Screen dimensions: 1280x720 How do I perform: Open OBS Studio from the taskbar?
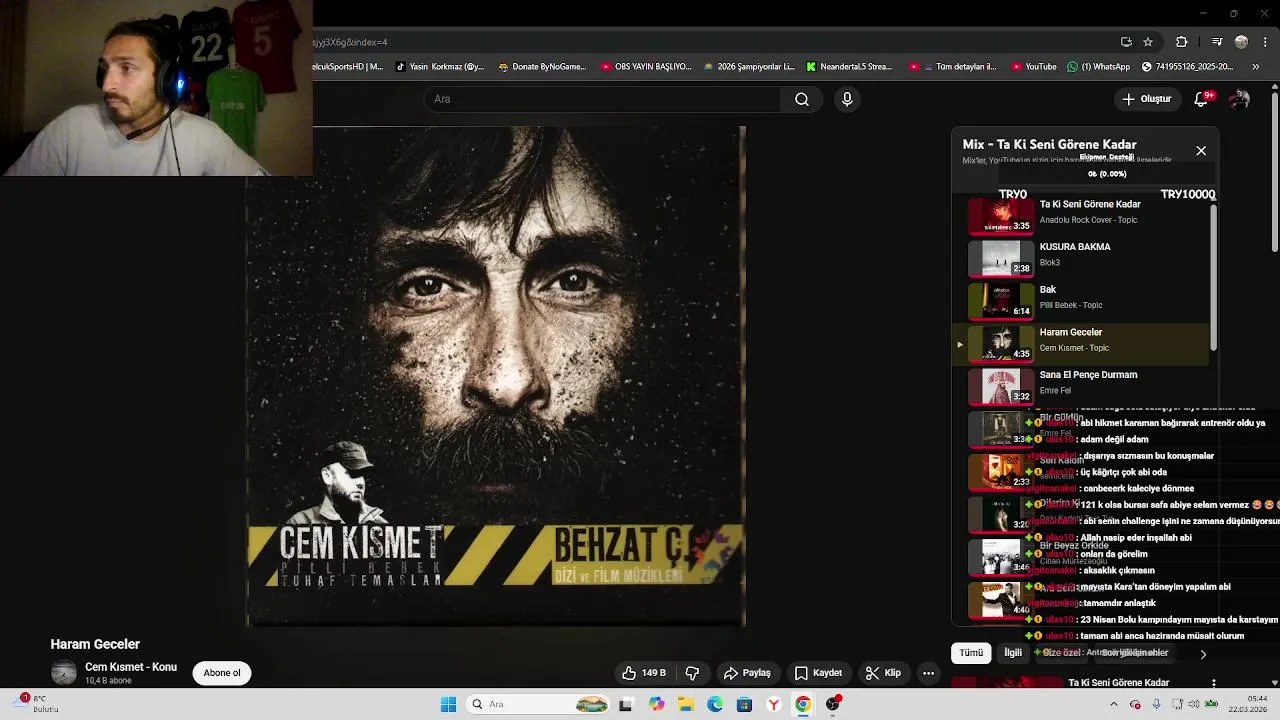833,705
